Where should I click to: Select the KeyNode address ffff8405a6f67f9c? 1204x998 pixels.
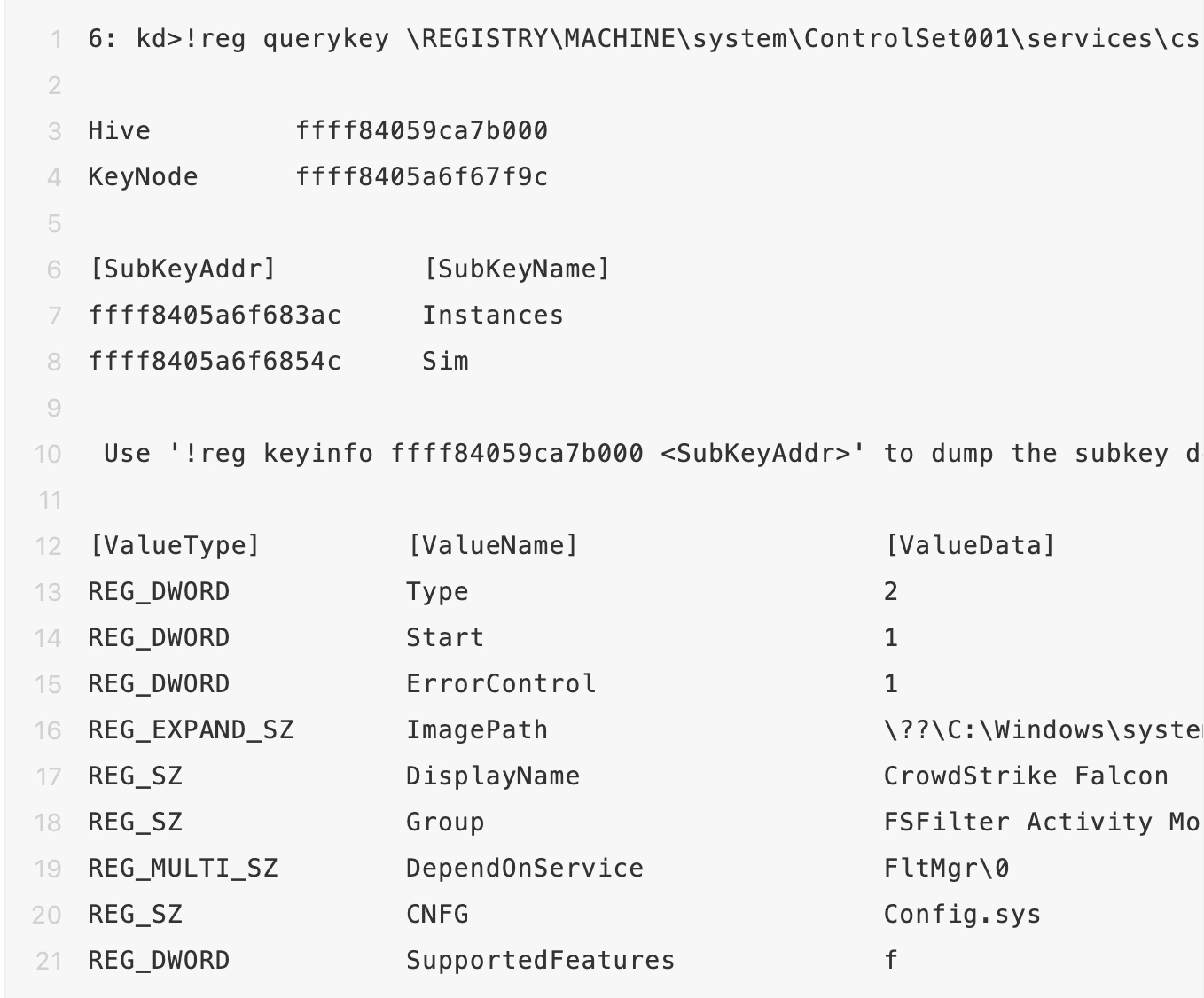pyautogui.click(x=421, y=177)
